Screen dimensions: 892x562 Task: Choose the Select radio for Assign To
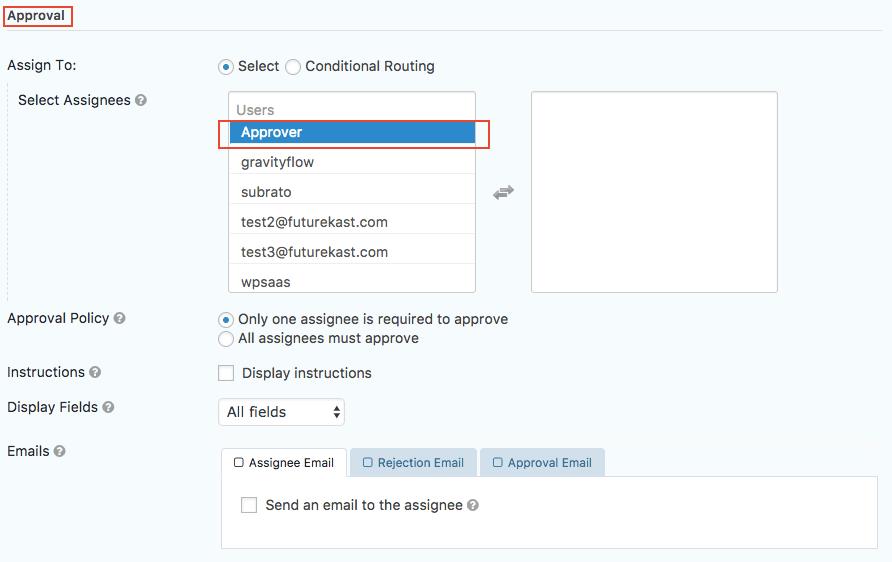pos(226,67)
